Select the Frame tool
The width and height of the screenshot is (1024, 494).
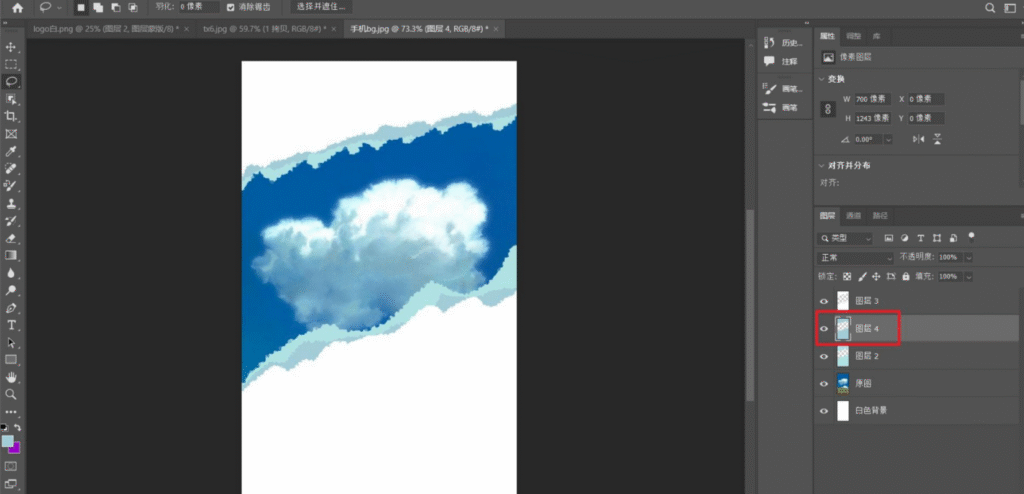[11, 134]
